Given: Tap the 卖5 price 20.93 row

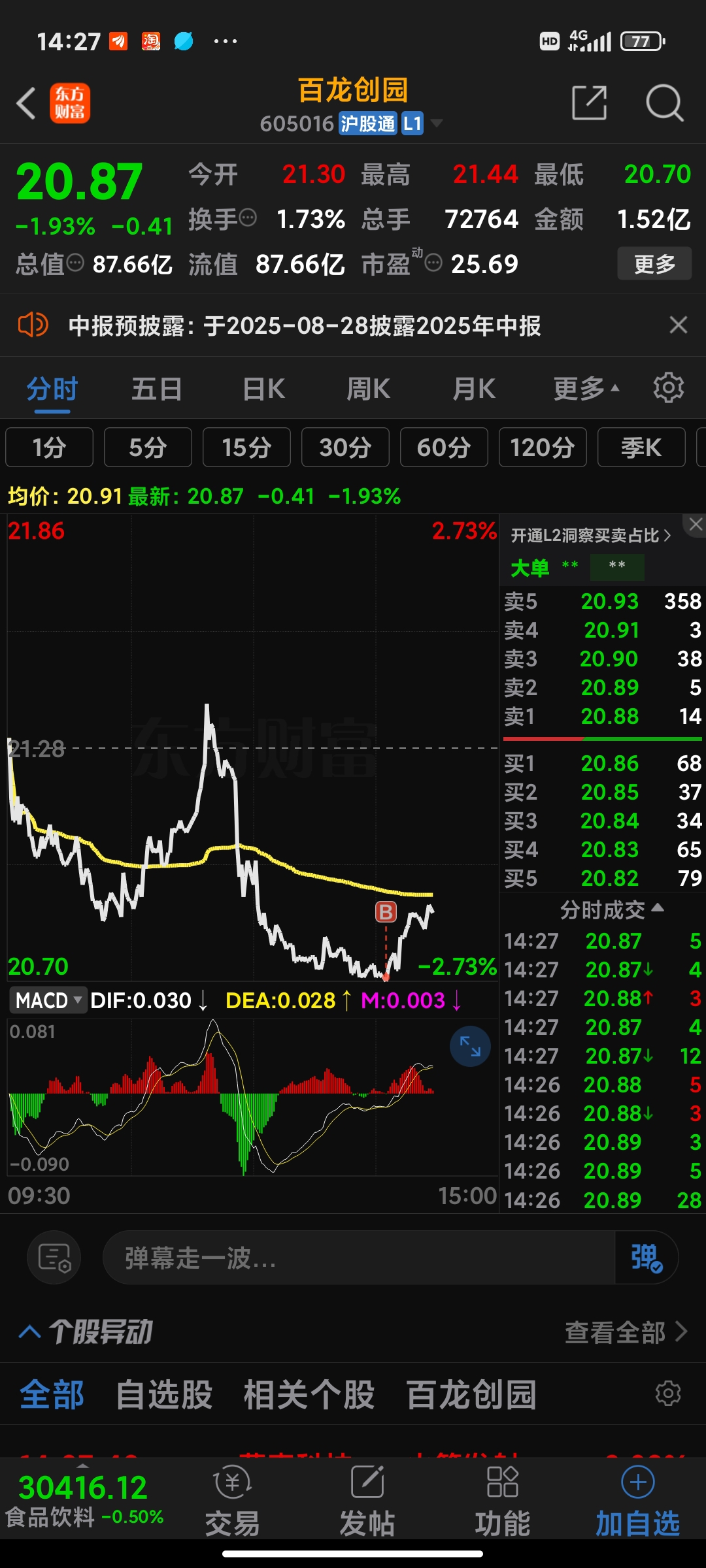Looking at the screenshot, I should point(603,601).
